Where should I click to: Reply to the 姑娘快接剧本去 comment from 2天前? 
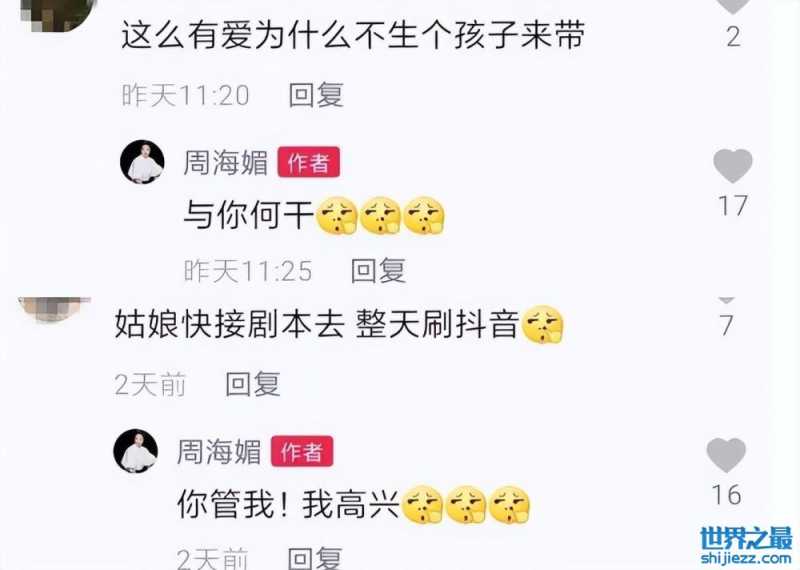(253, 384)
